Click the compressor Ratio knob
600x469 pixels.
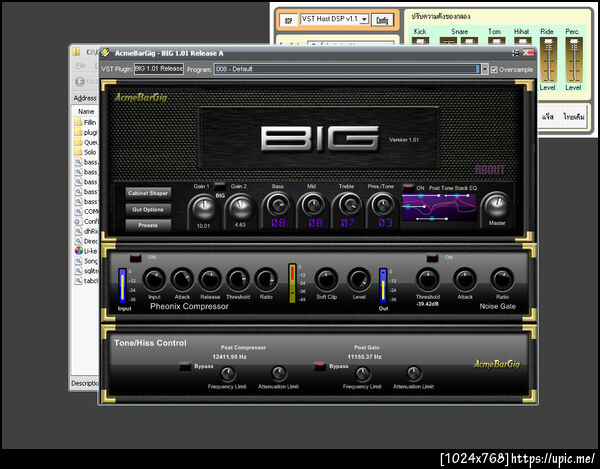click(x=266, y=280)
